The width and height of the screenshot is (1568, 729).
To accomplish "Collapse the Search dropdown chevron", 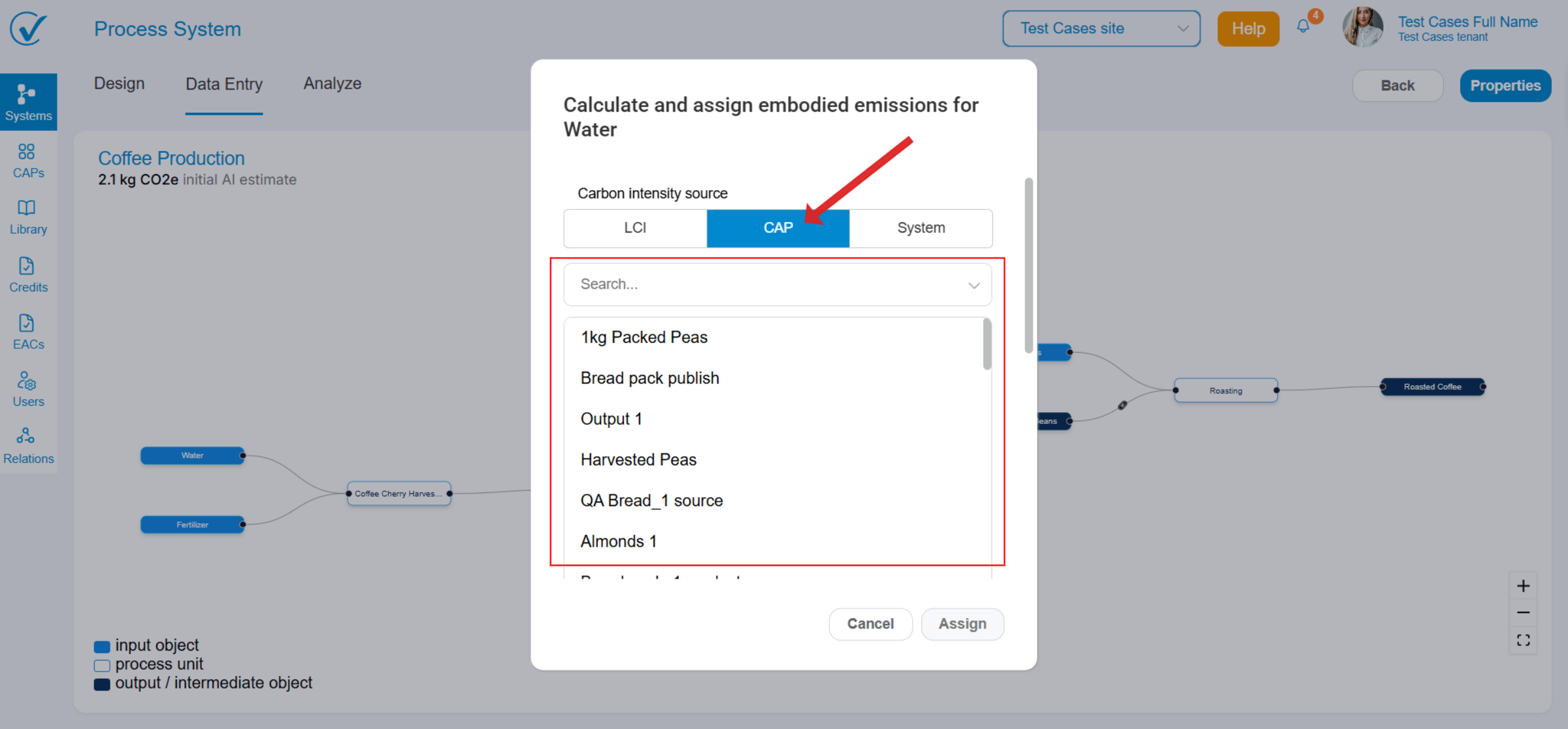I will (973, 285).
